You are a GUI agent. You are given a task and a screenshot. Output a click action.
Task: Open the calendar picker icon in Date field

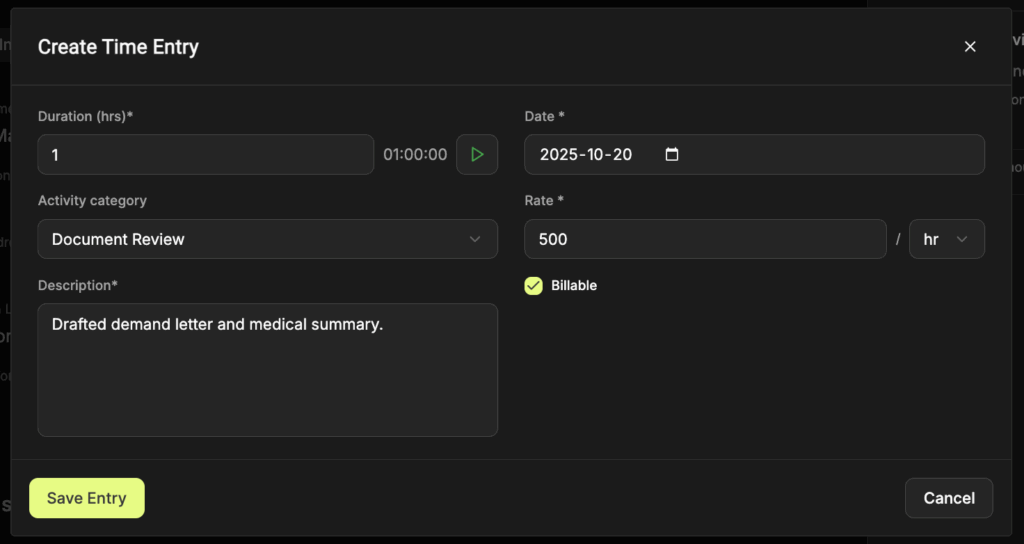[672, 155]
